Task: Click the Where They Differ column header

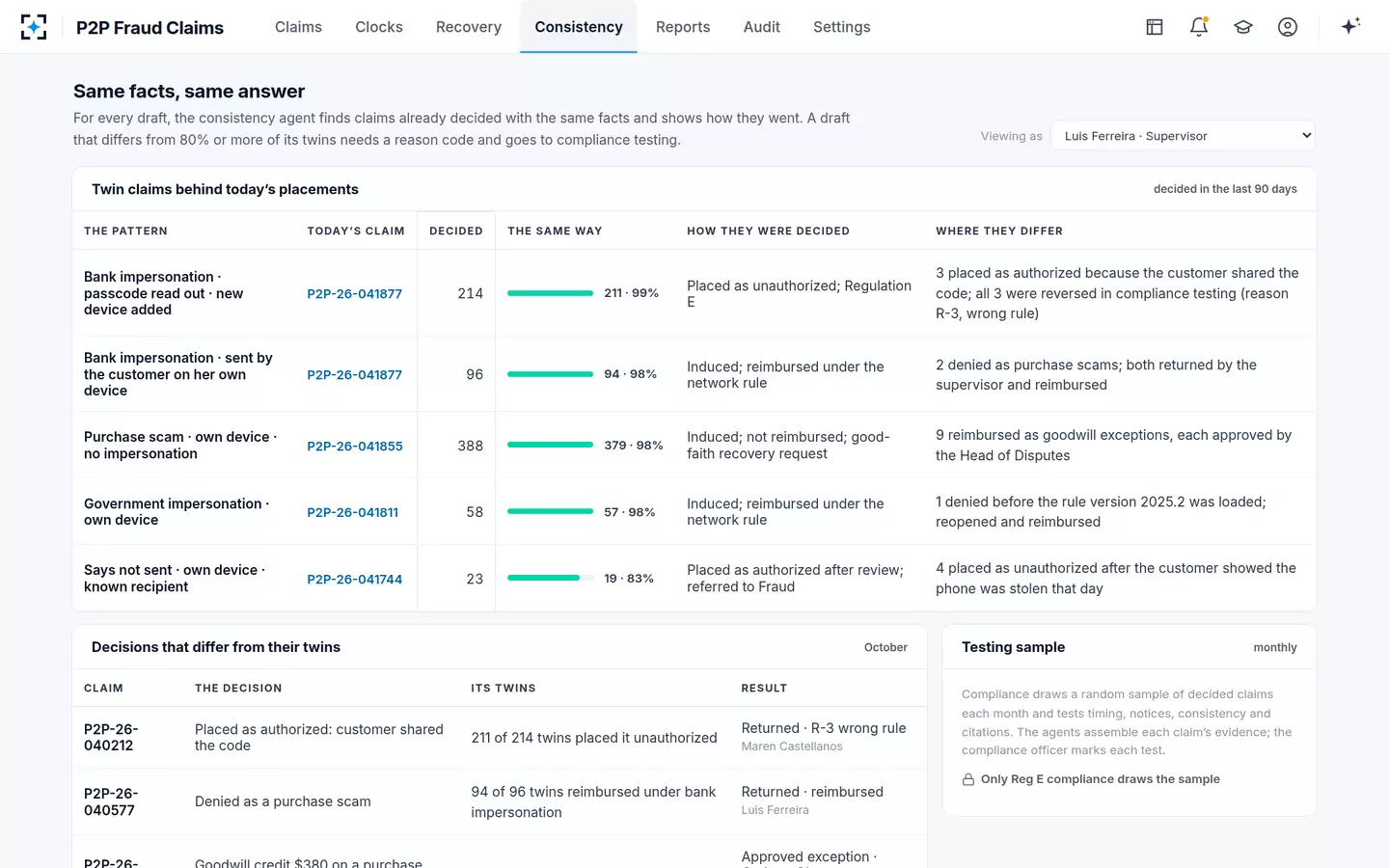Action: tap(999, 231)
